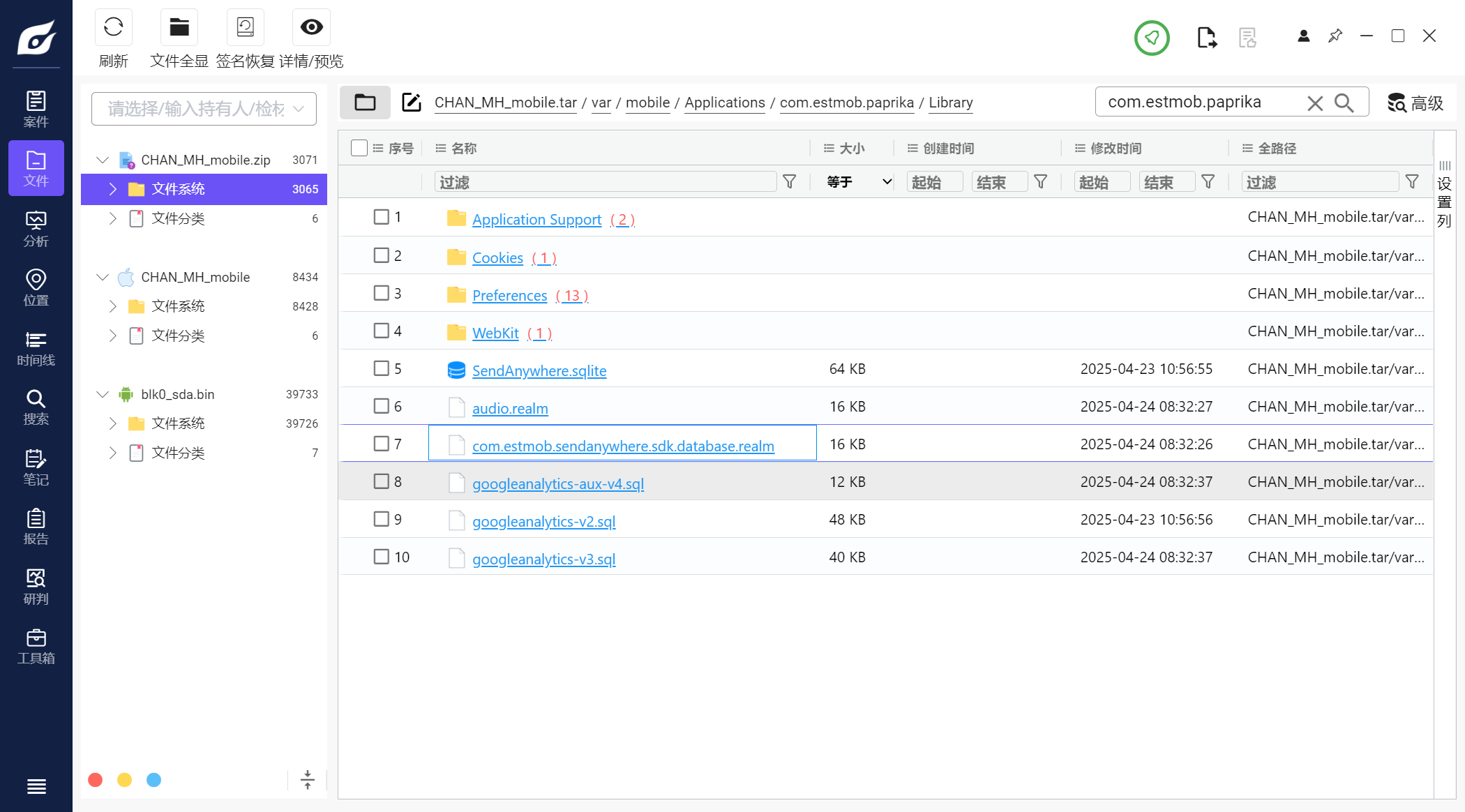Open the 持有人 holder selection combo box
1465x812 pixels.
(x=204, y=109)
